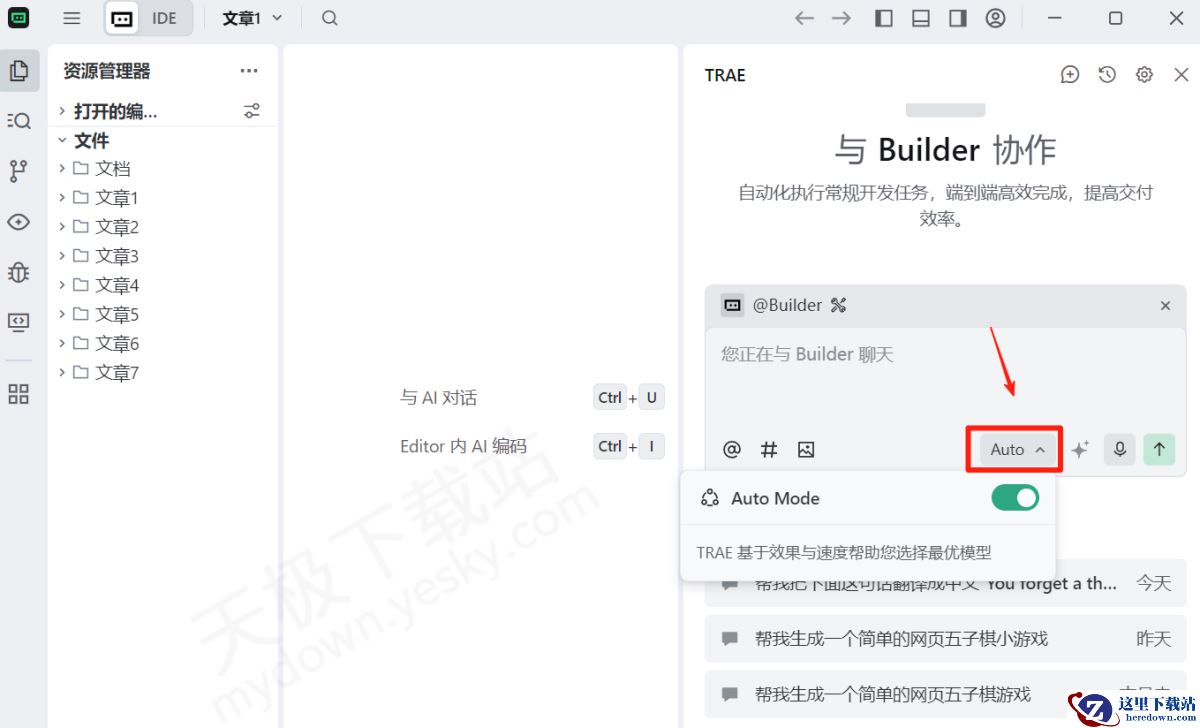Open explorer more actions ellipsis
Screen dimensions: 1200x728
pos(249,71)
